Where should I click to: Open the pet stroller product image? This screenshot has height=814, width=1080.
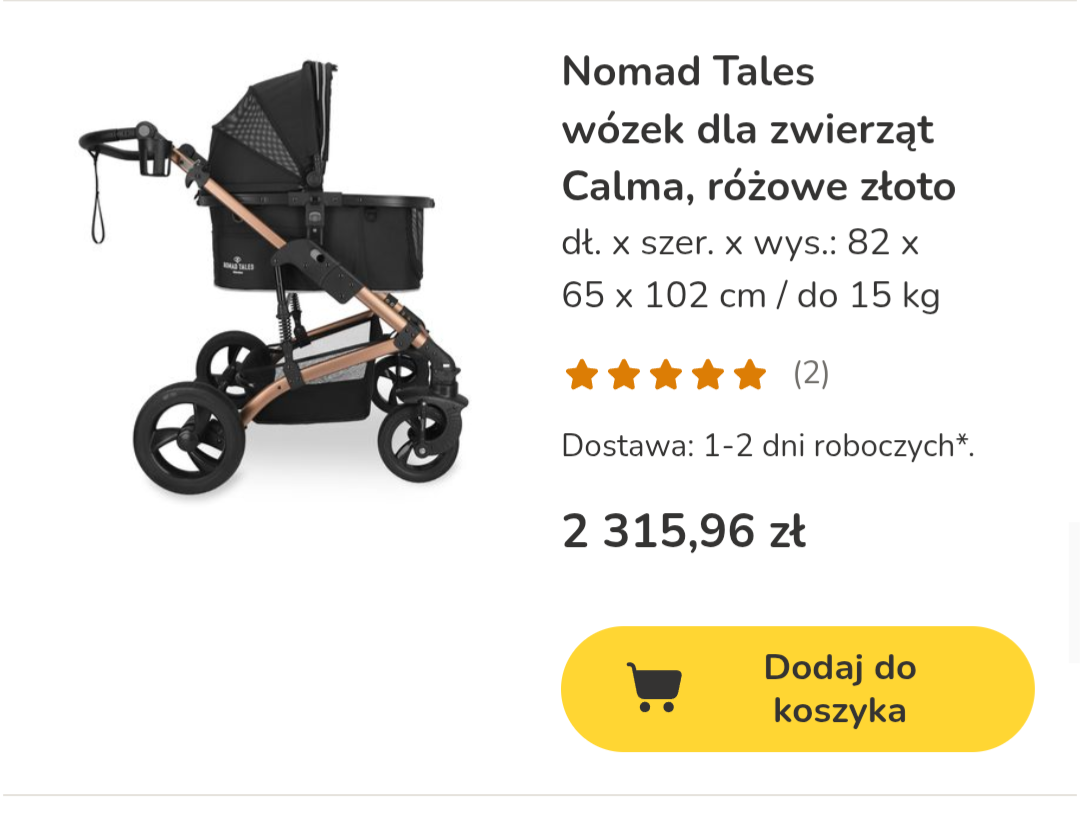click(274, 277)
